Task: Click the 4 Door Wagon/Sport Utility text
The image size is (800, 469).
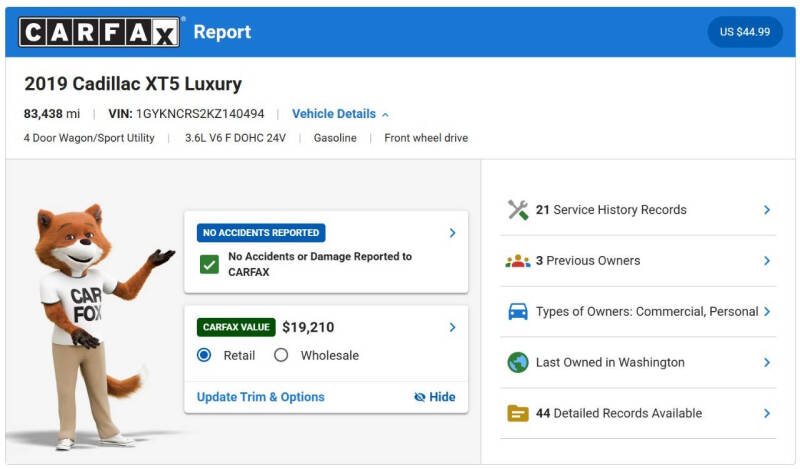Action: tap(89, 138)
